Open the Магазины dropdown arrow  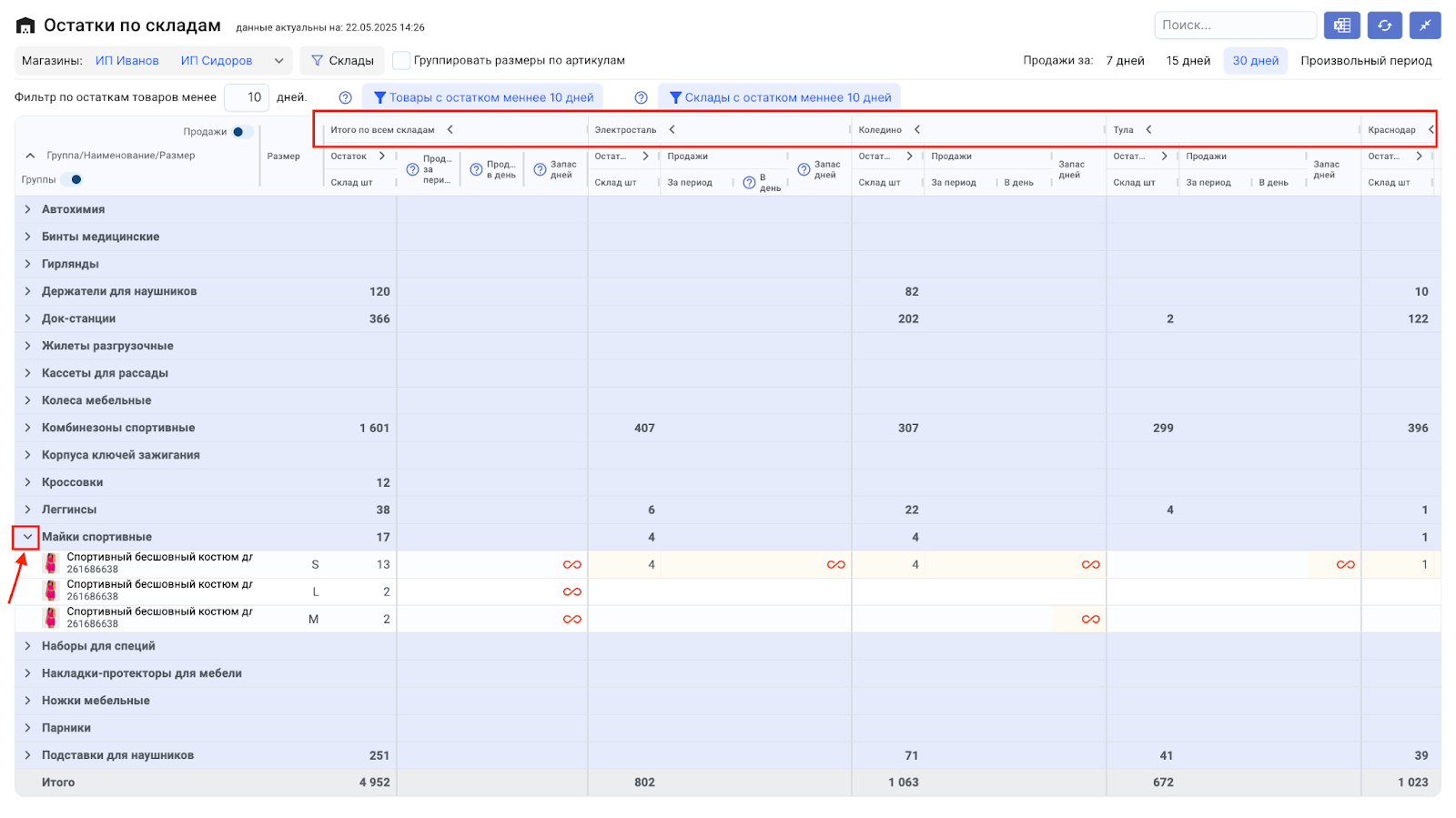coord(278,61)
